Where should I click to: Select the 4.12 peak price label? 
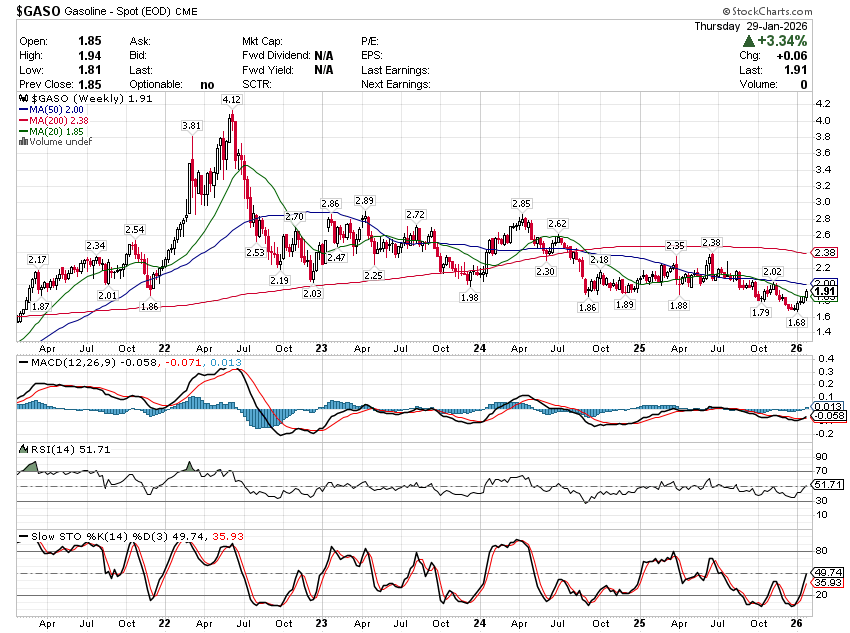(x=231, y=100)
